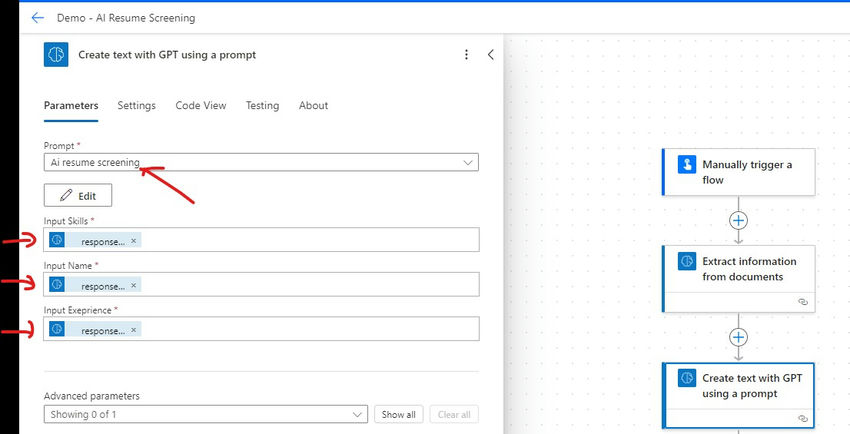Image resolution: width=850 pixels, height=434 pixels.
Task: Click the pencil icon on Edit button
Action: coord(66,196)
